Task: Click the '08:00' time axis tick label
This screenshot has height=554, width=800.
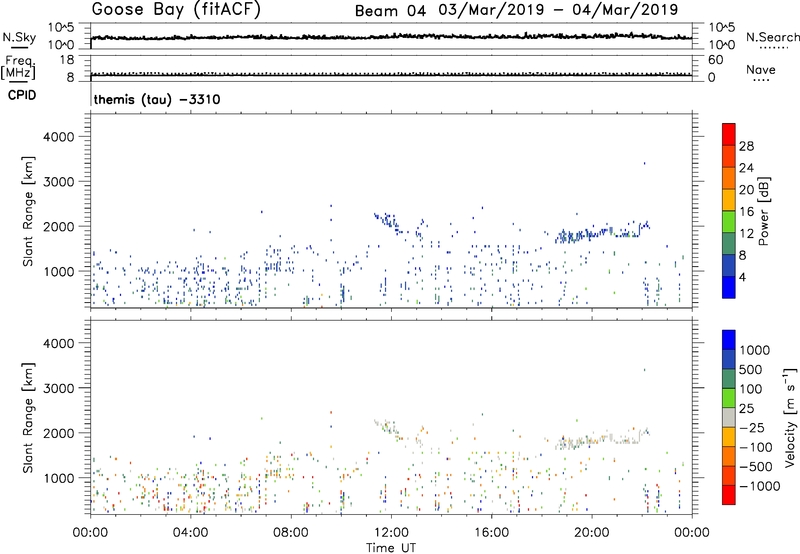Action: [291, 533]
